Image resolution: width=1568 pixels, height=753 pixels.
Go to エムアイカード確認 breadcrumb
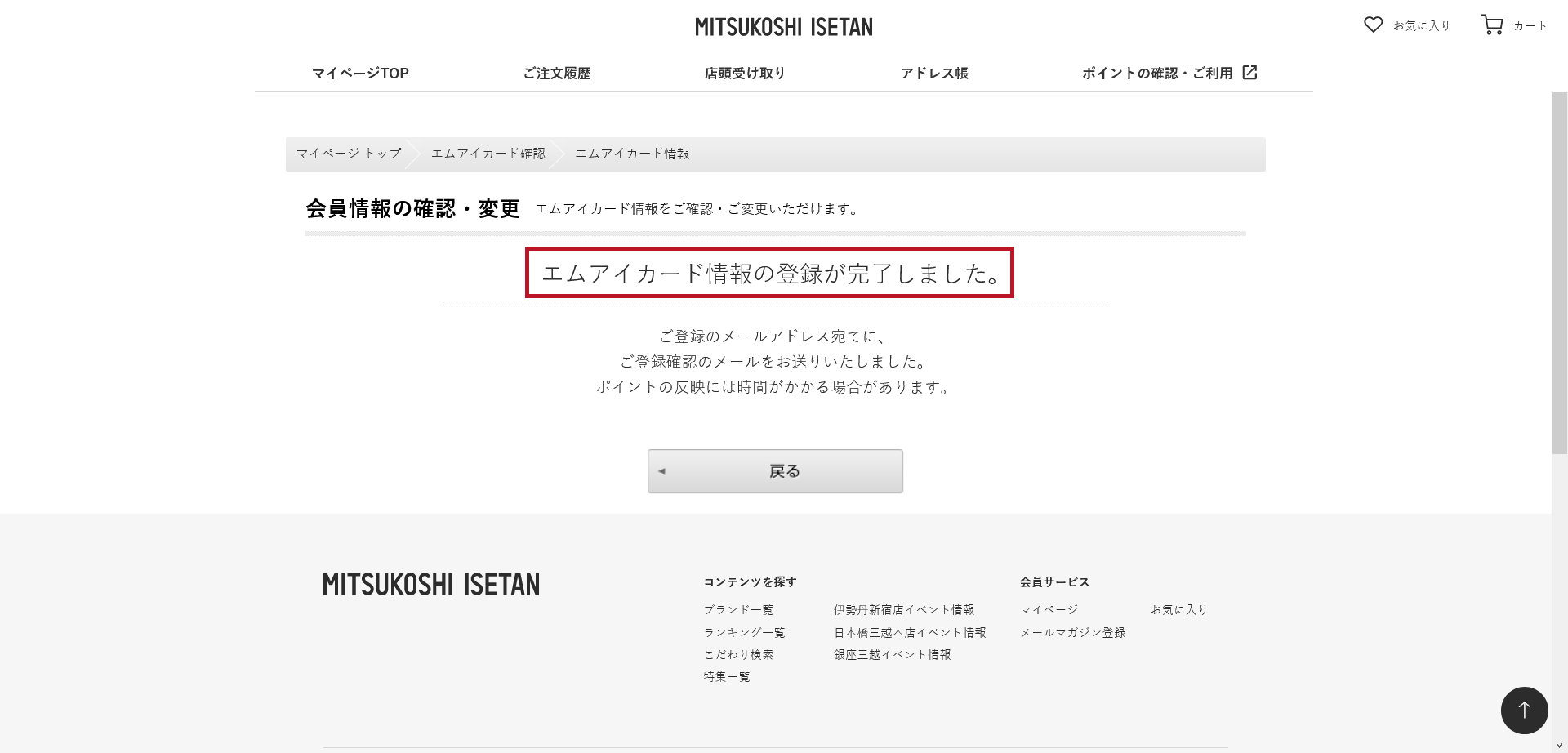tap(488, 154)
